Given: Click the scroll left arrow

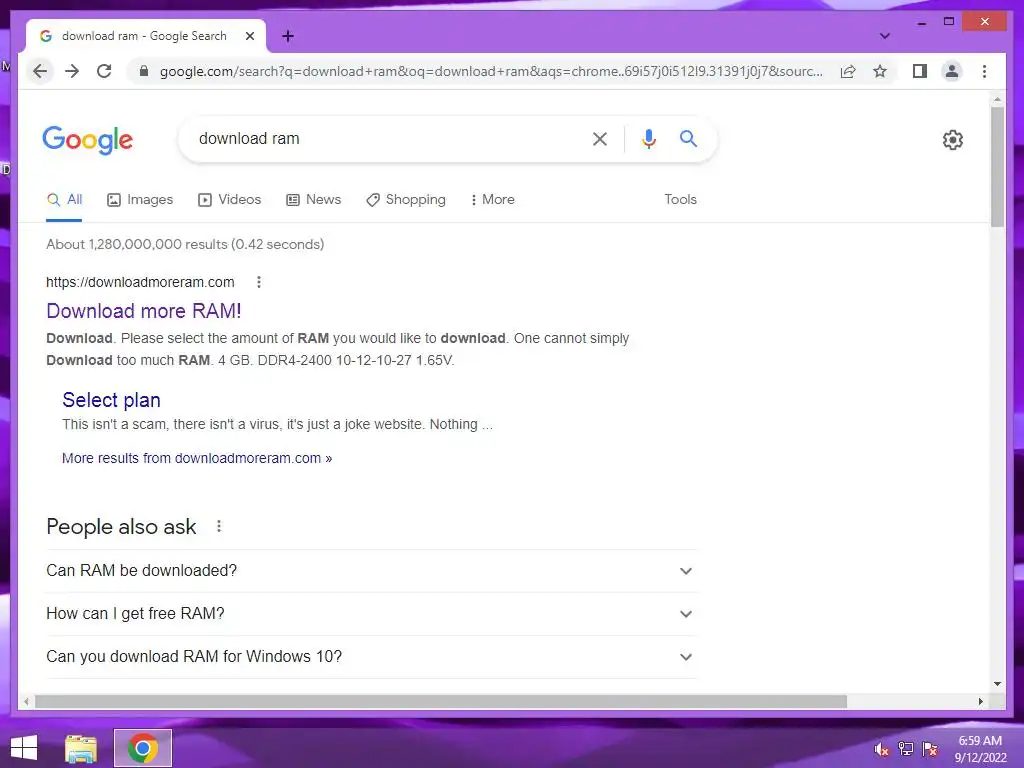Looking at the screenshot, I should (x=26, y=701).
